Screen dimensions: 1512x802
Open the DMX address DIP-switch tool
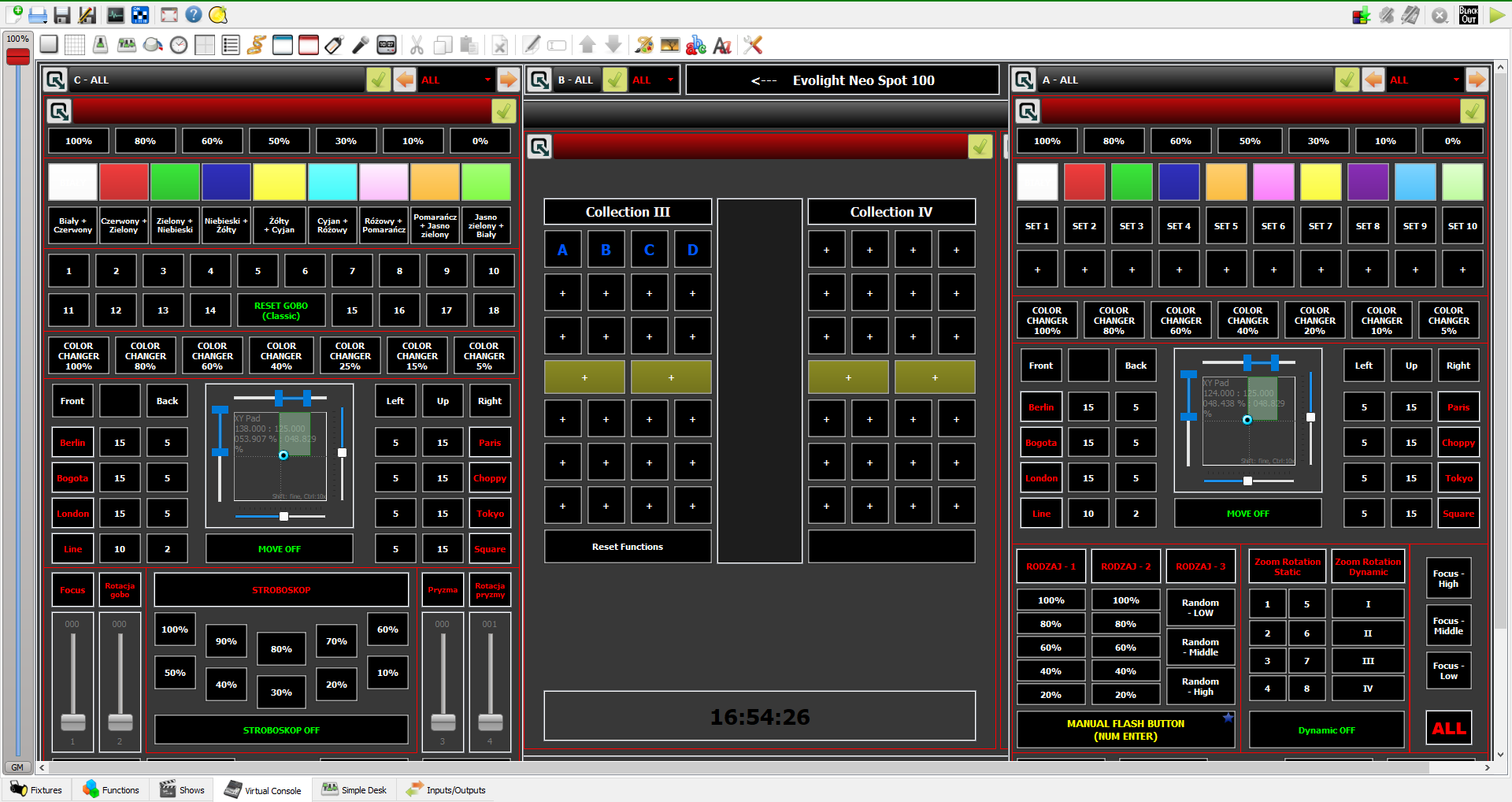pyautogui.click(x=140, y=15)
